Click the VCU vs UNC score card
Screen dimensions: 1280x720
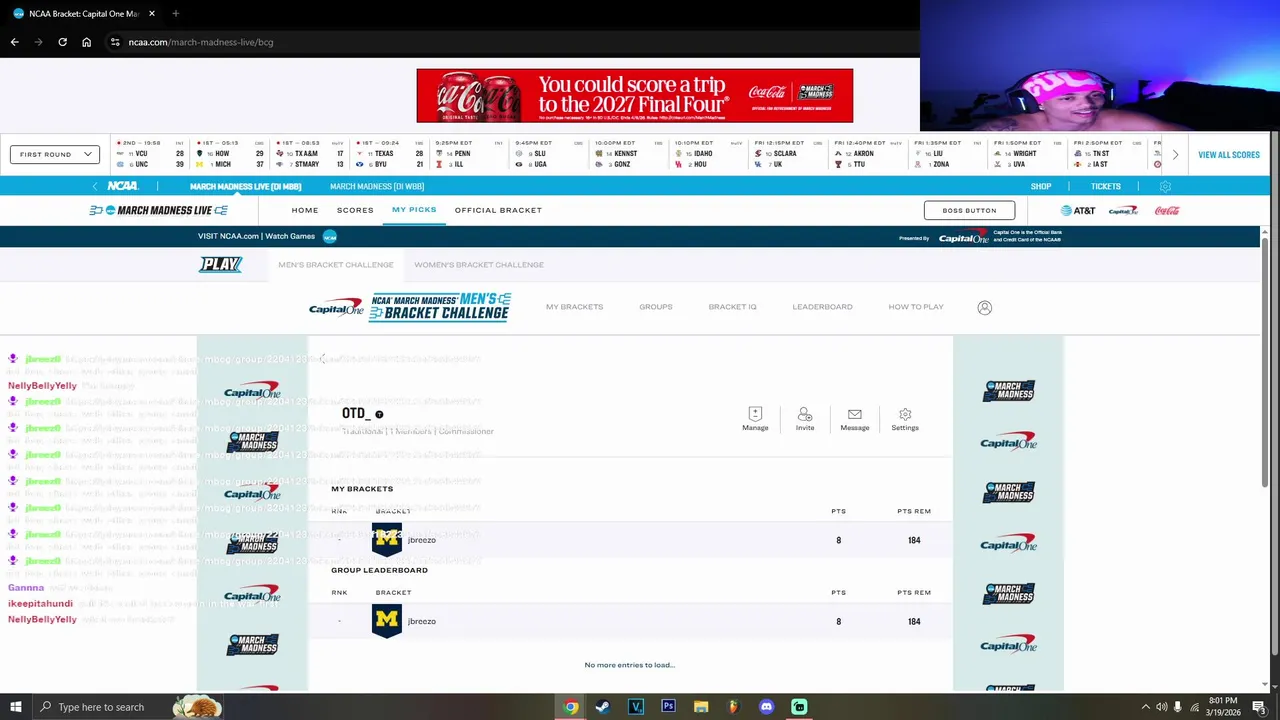(x=150, y=154)
